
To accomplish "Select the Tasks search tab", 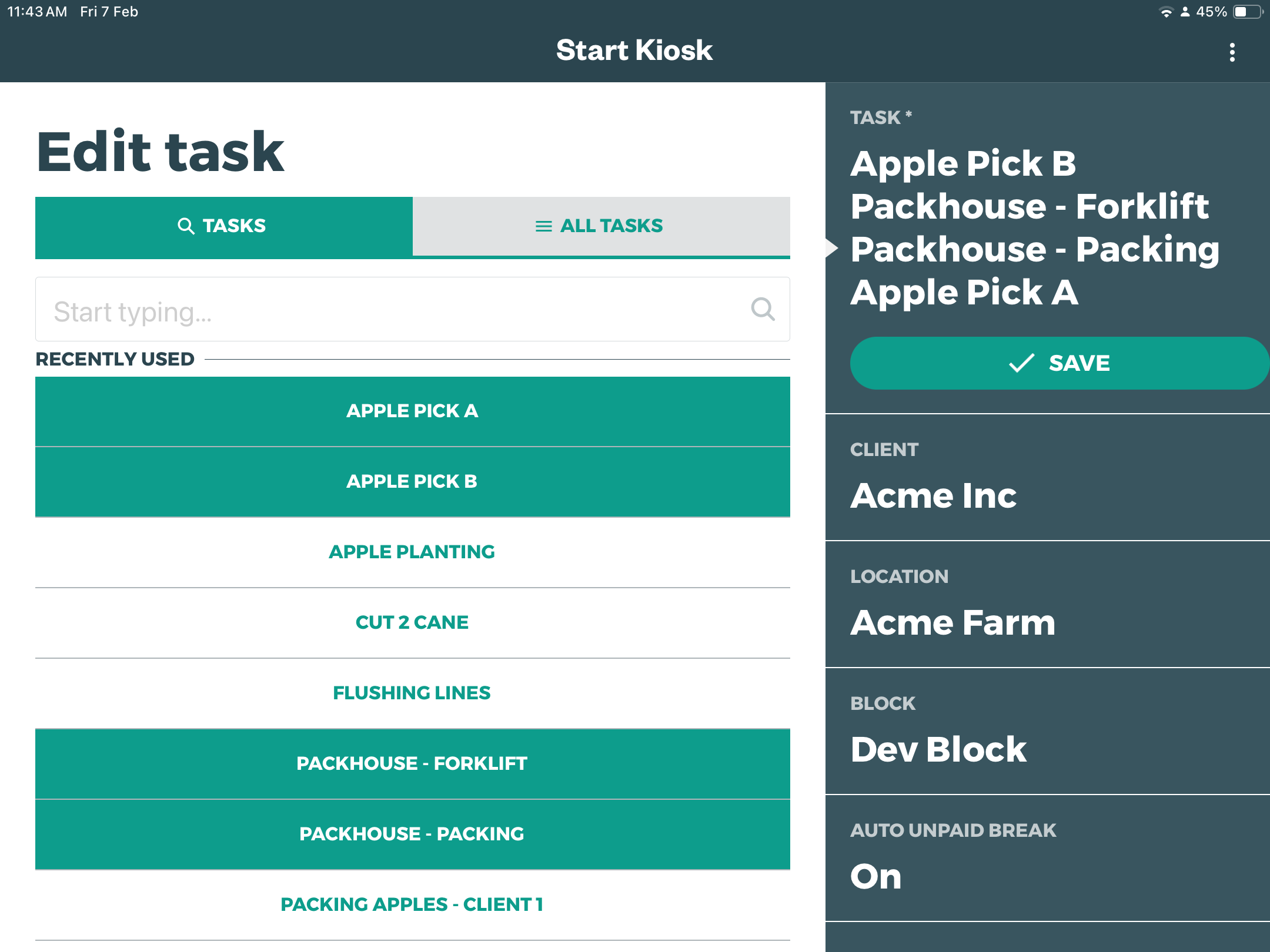I will point(223,226).
